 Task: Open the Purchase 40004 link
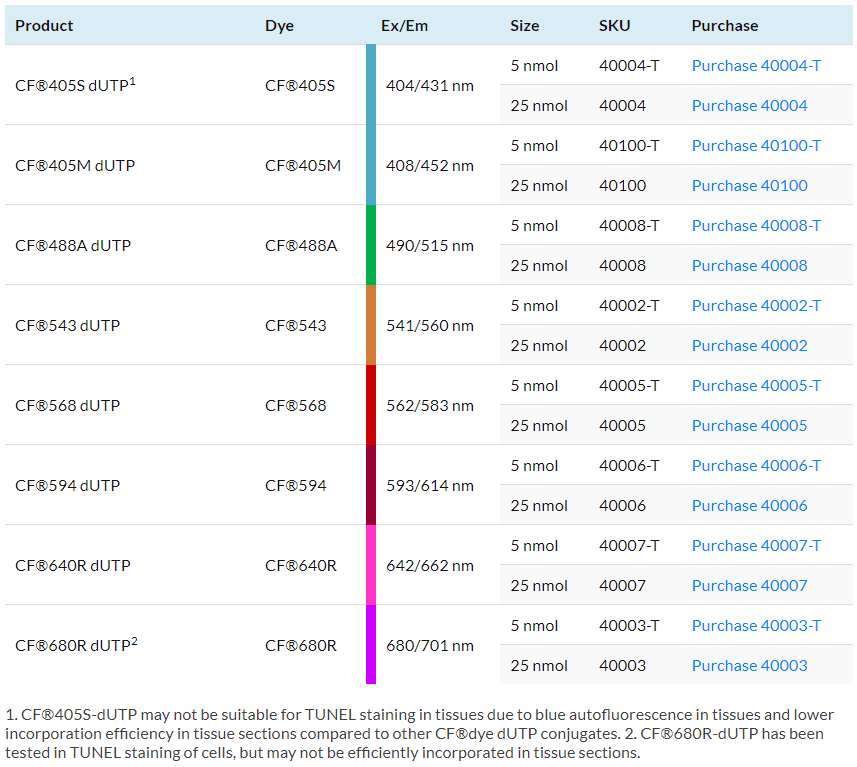point(749,106)
